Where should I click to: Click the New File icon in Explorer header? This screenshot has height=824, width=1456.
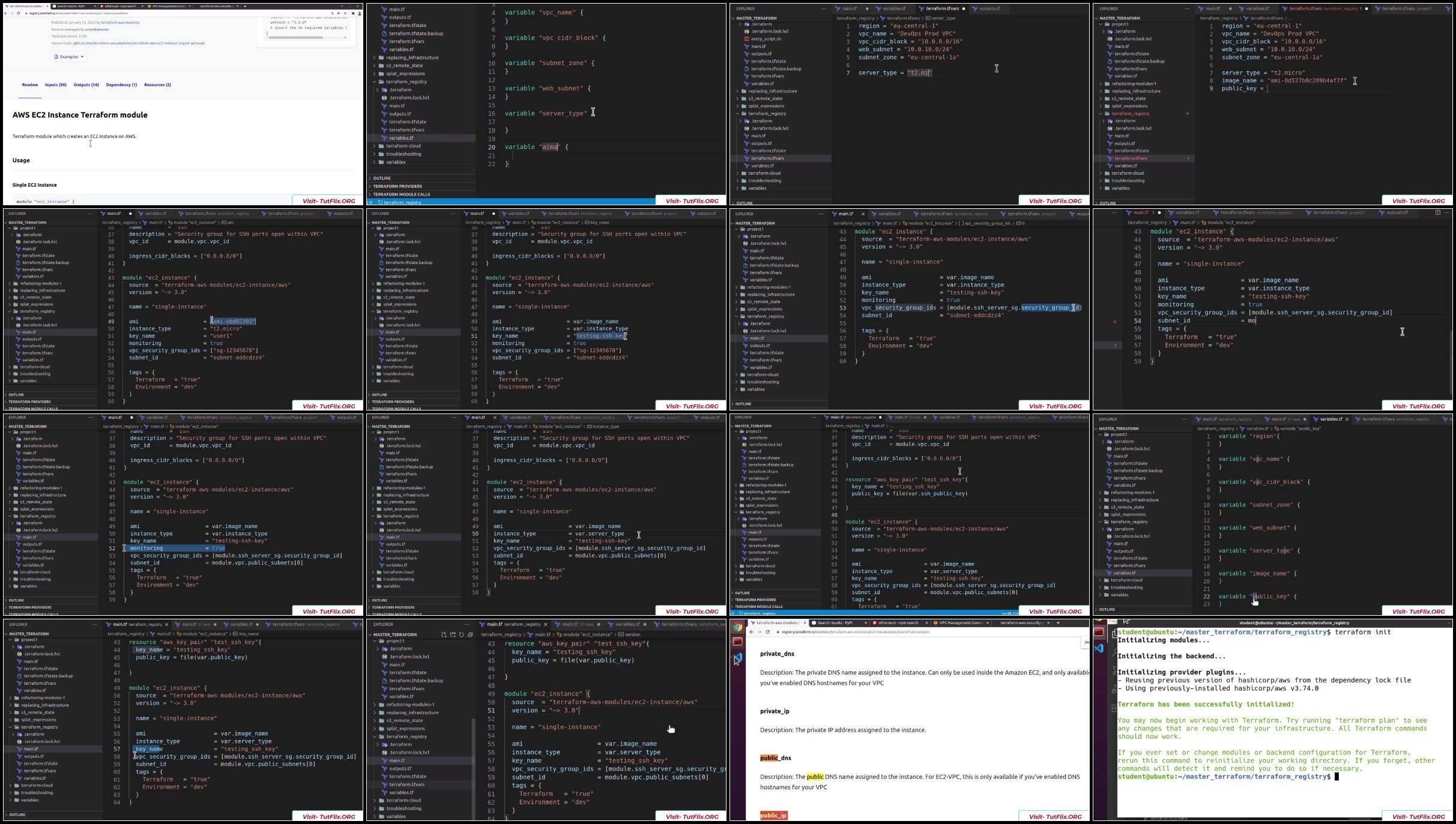[x=444, y=634]
